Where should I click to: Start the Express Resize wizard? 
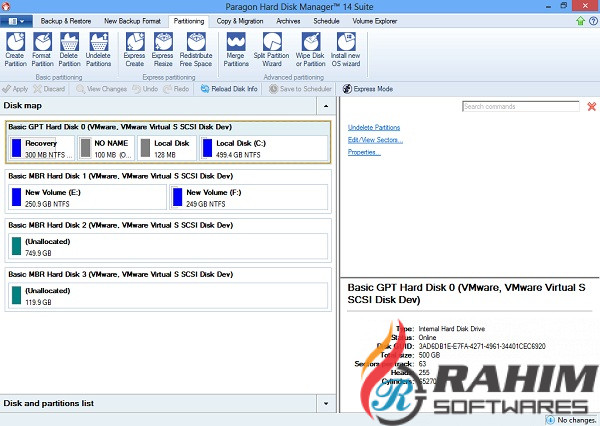coord(163,49)
